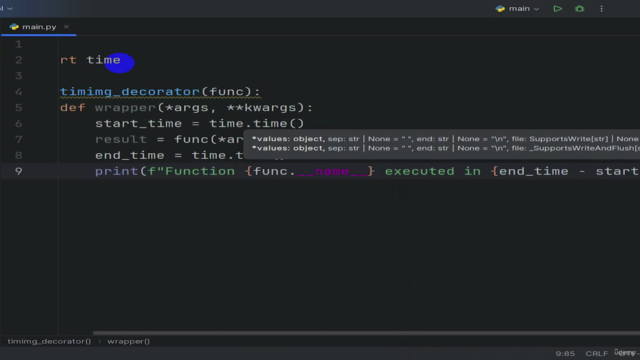Close the main.py tab
640x360 pixels.
(x=66, y=27)
